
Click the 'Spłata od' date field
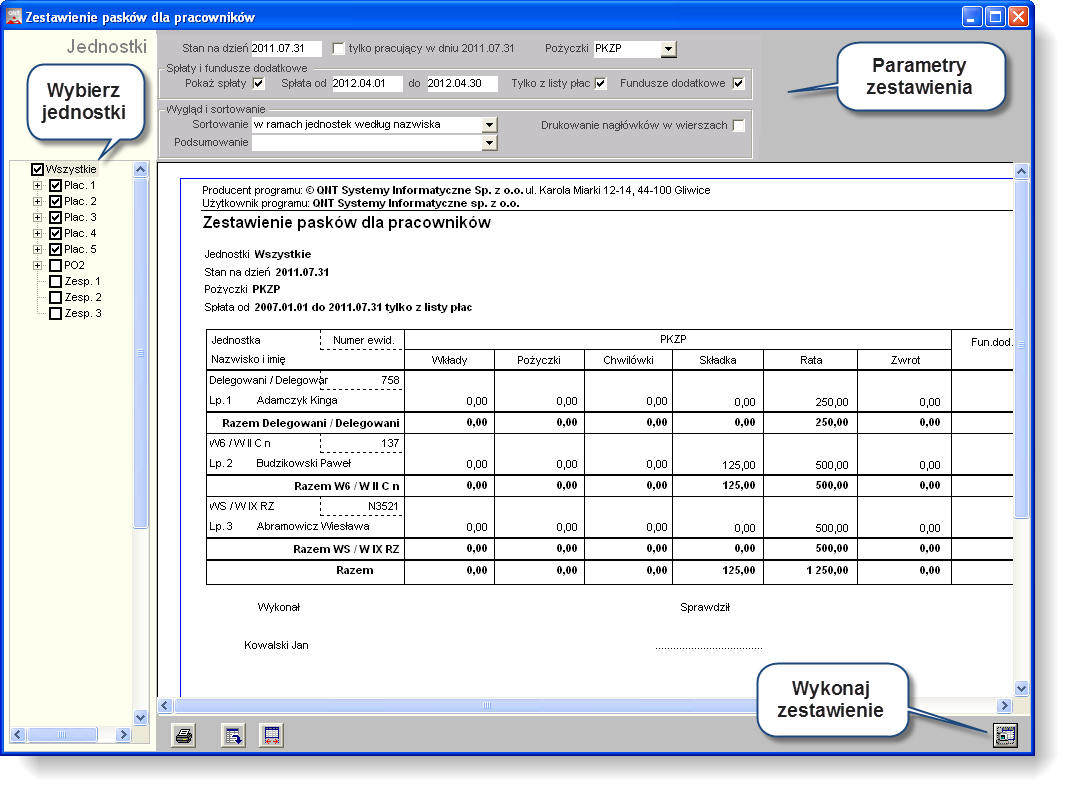[x=366, y=84]
